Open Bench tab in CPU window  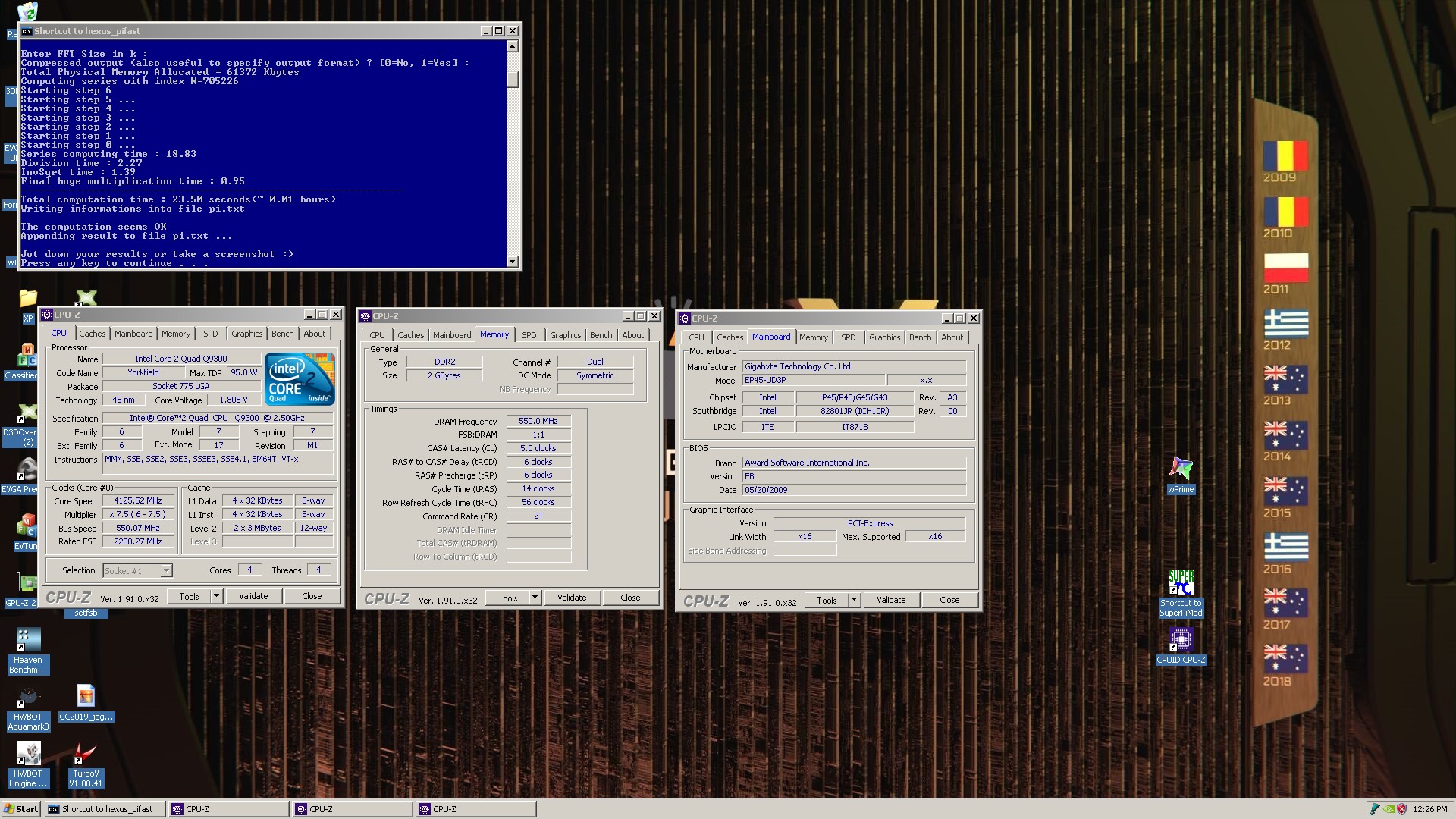282,334
